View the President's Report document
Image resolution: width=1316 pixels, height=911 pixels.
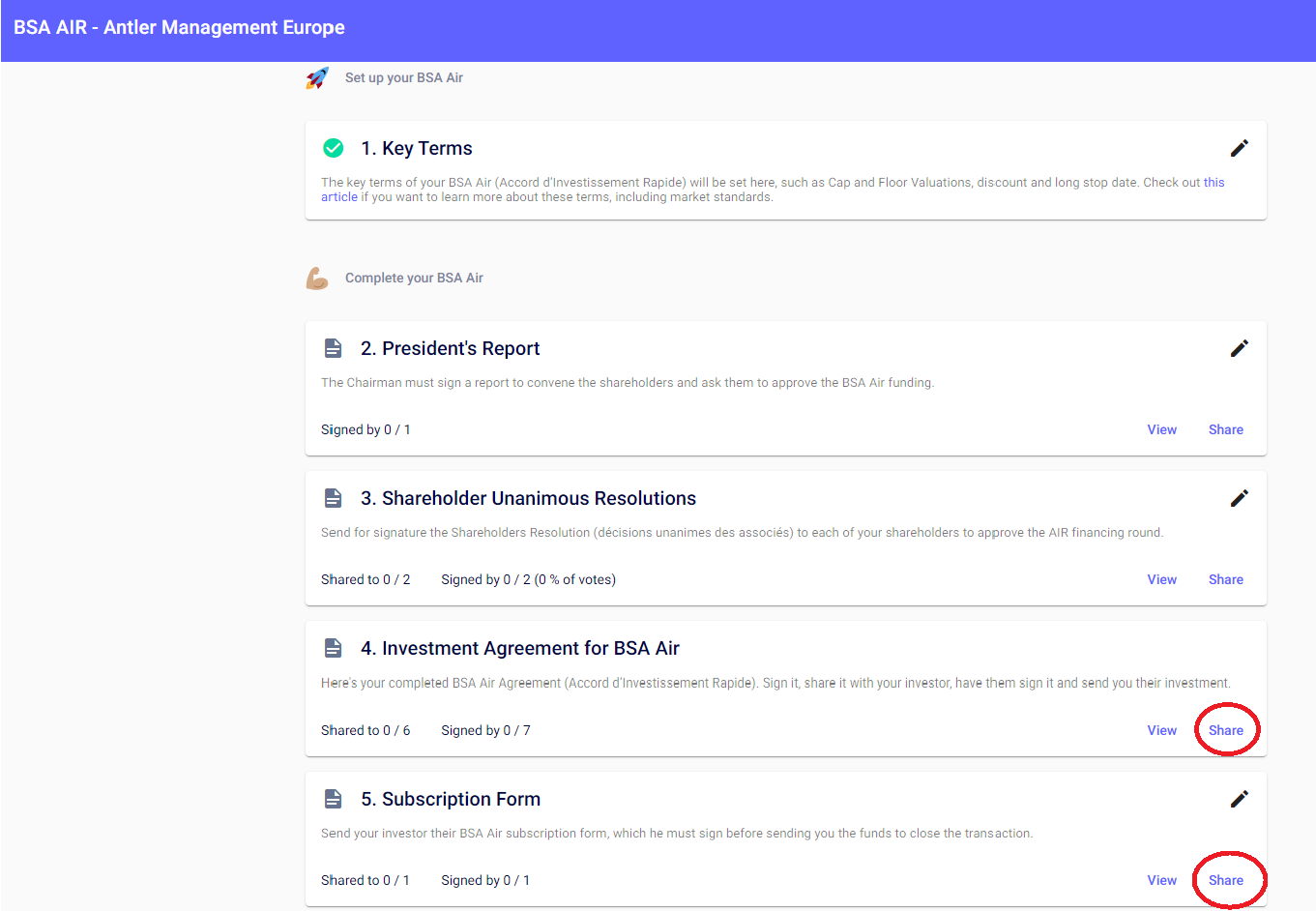(x=1161, y=429)
